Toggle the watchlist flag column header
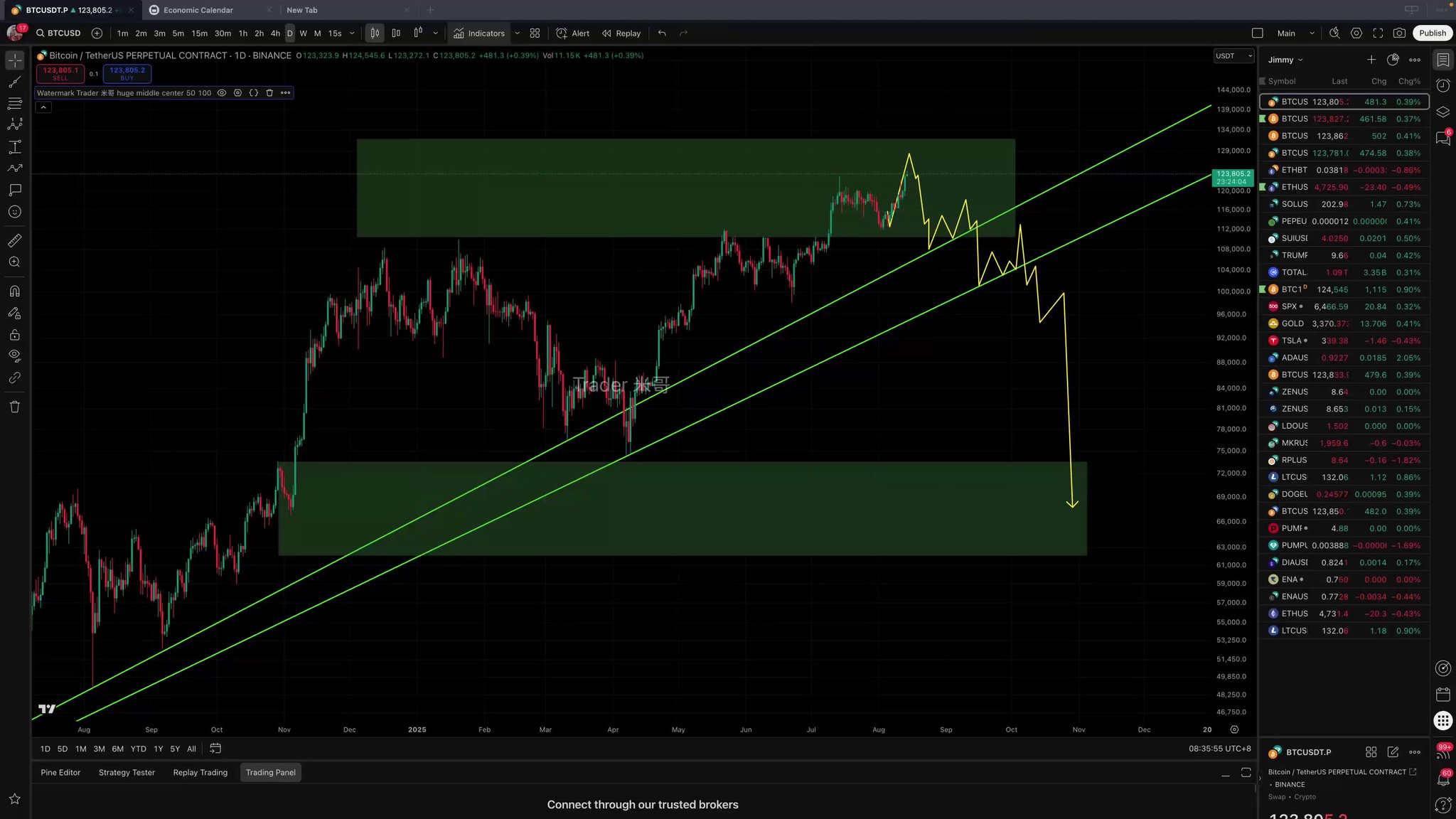Image resolution: width=1456 pixels, height=819 pixels. point(1263,81)
